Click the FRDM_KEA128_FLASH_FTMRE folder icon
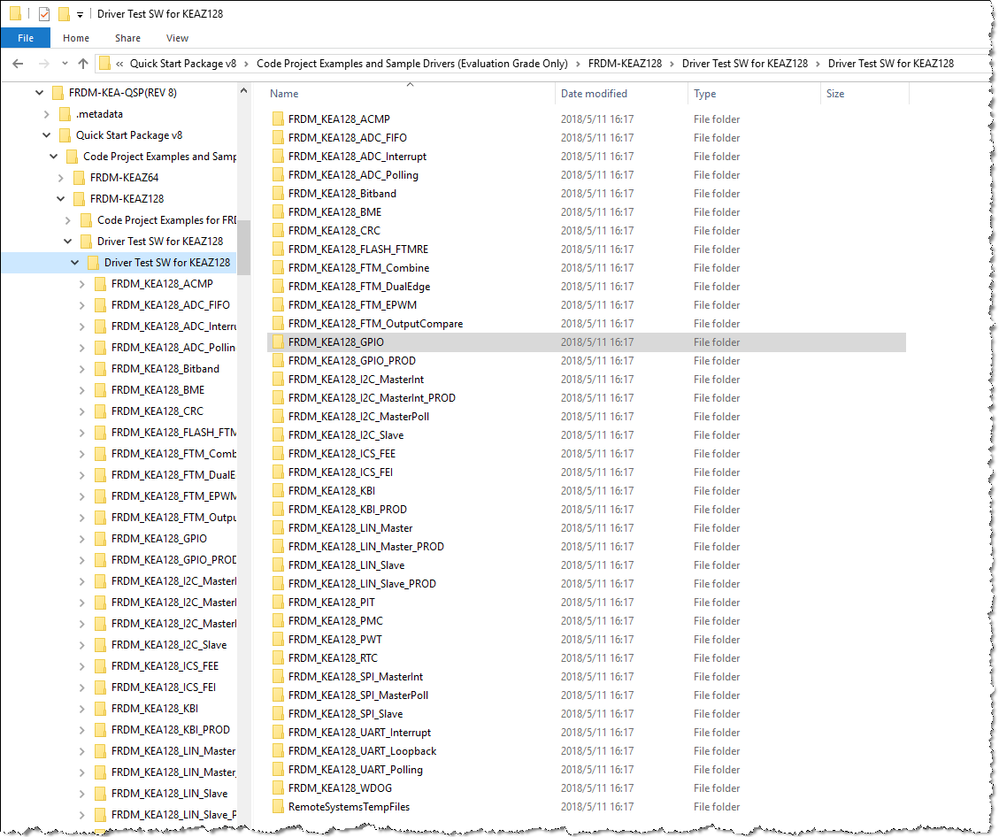The width and height of the screenshot is (999, 837). 278,249
